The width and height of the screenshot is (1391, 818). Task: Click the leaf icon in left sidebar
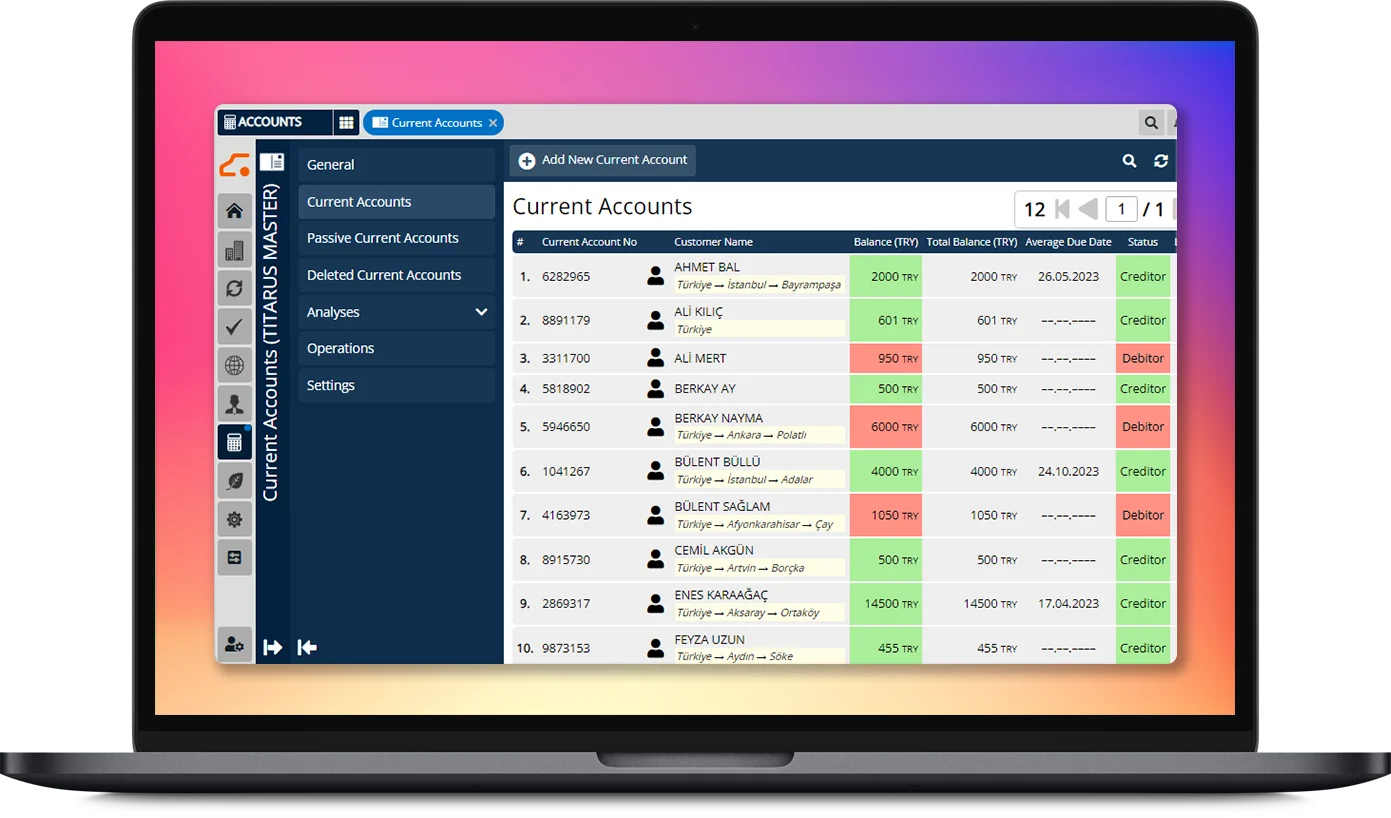point(234,481)
